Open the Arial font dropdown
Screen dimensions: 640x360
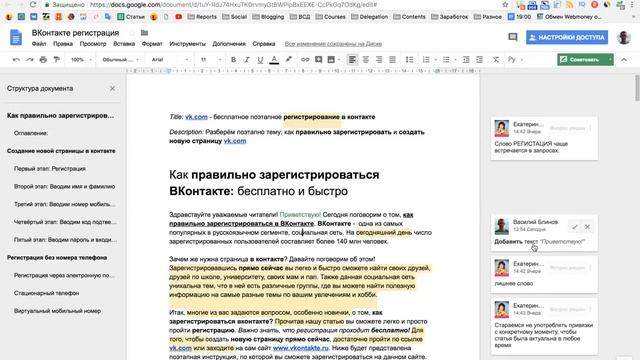(169, 60)
